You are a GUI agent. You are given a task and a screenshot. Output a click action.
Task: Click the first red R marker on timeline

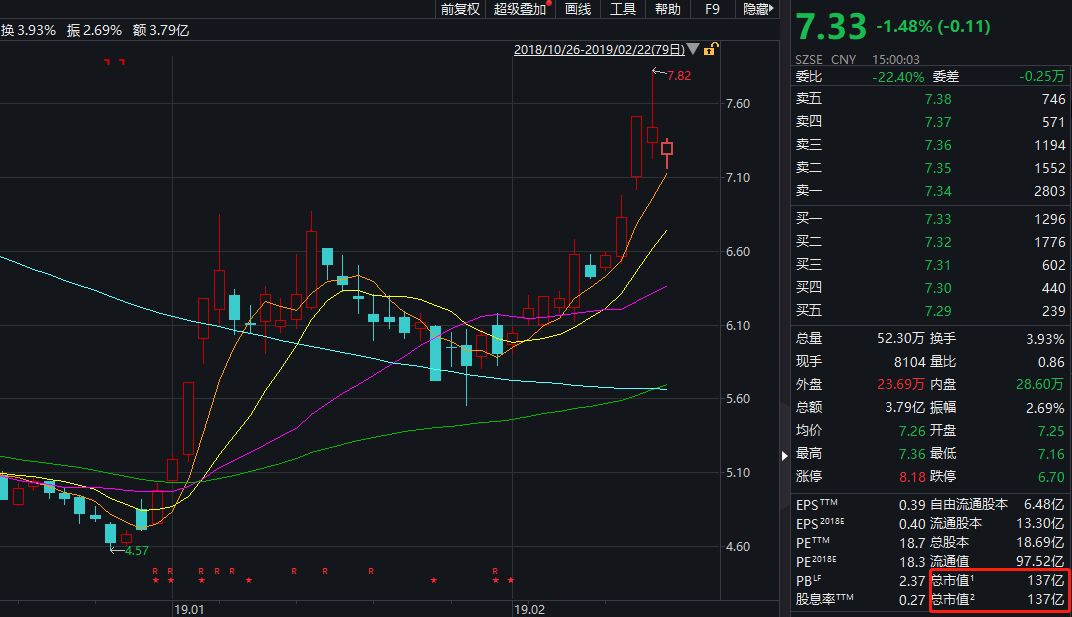click(155, 570)
